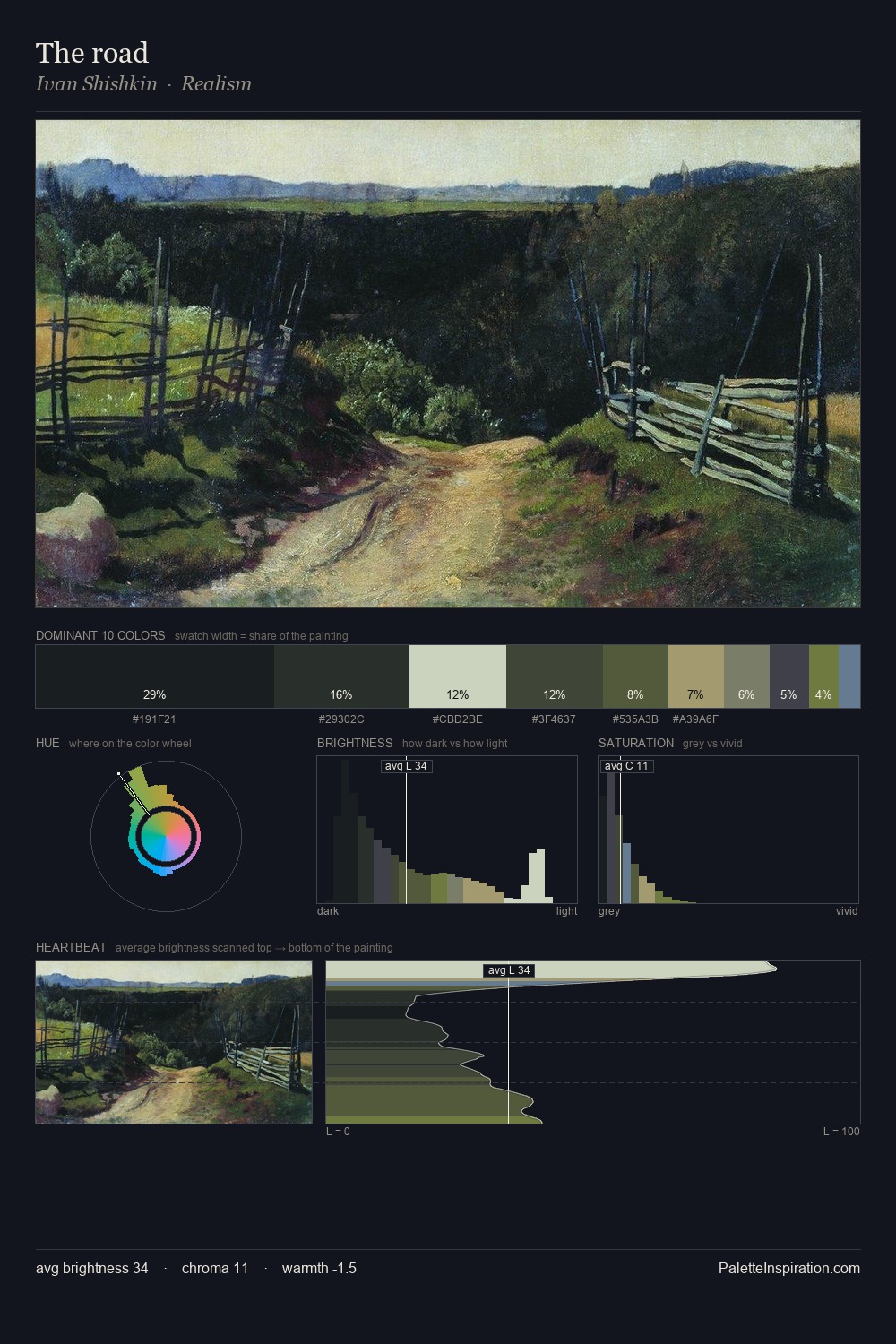Click the #A39A6F hex label
Image resolution: width=896 pixels, height=1344 pixels.
[x=695, y=719]
